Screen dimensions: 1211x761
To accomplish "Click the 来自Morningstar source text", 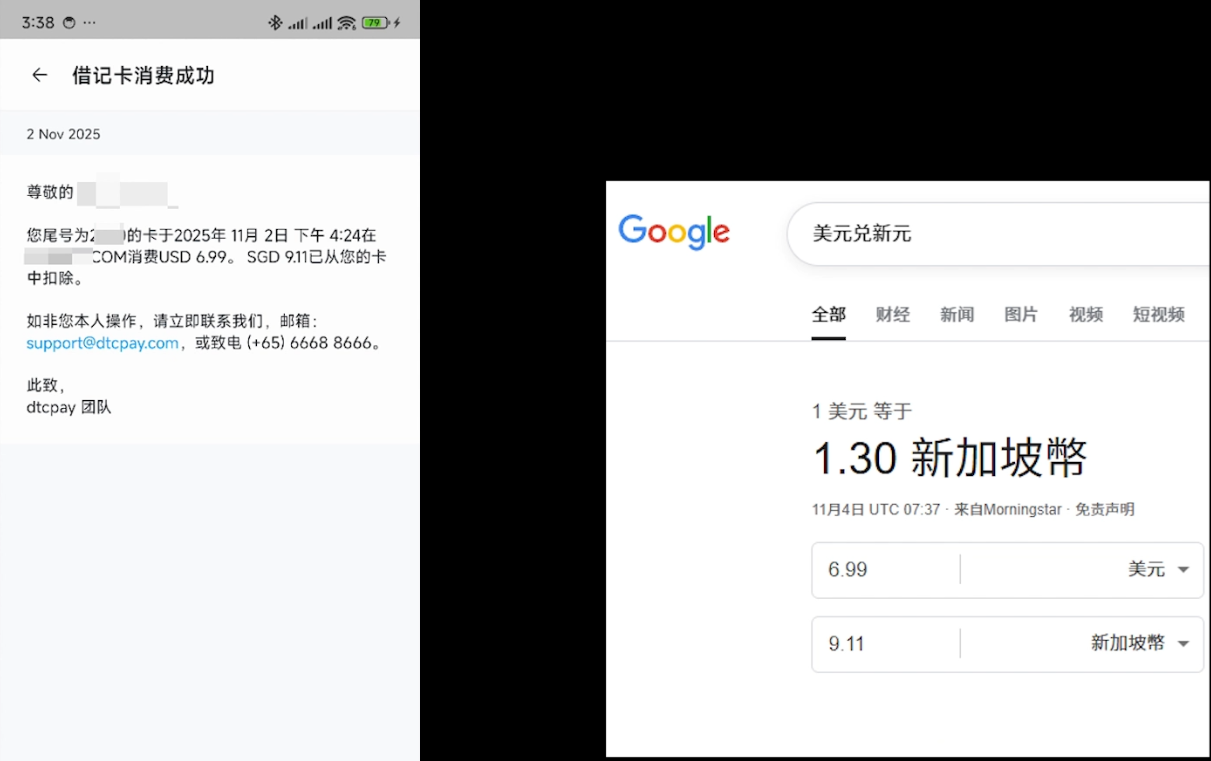I will coord(1008,509).
